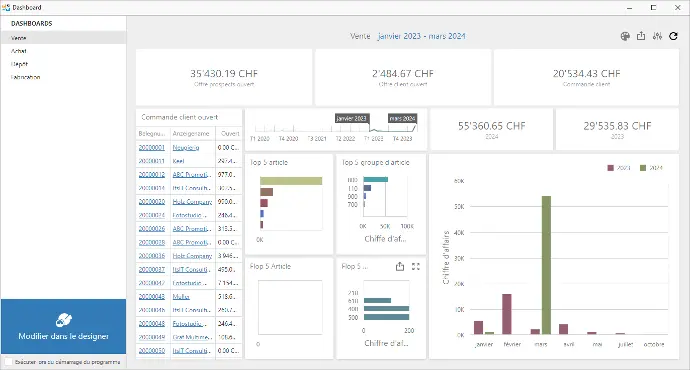Open order link 20000028
The image size is (690, 370).
tap(152, 242)
